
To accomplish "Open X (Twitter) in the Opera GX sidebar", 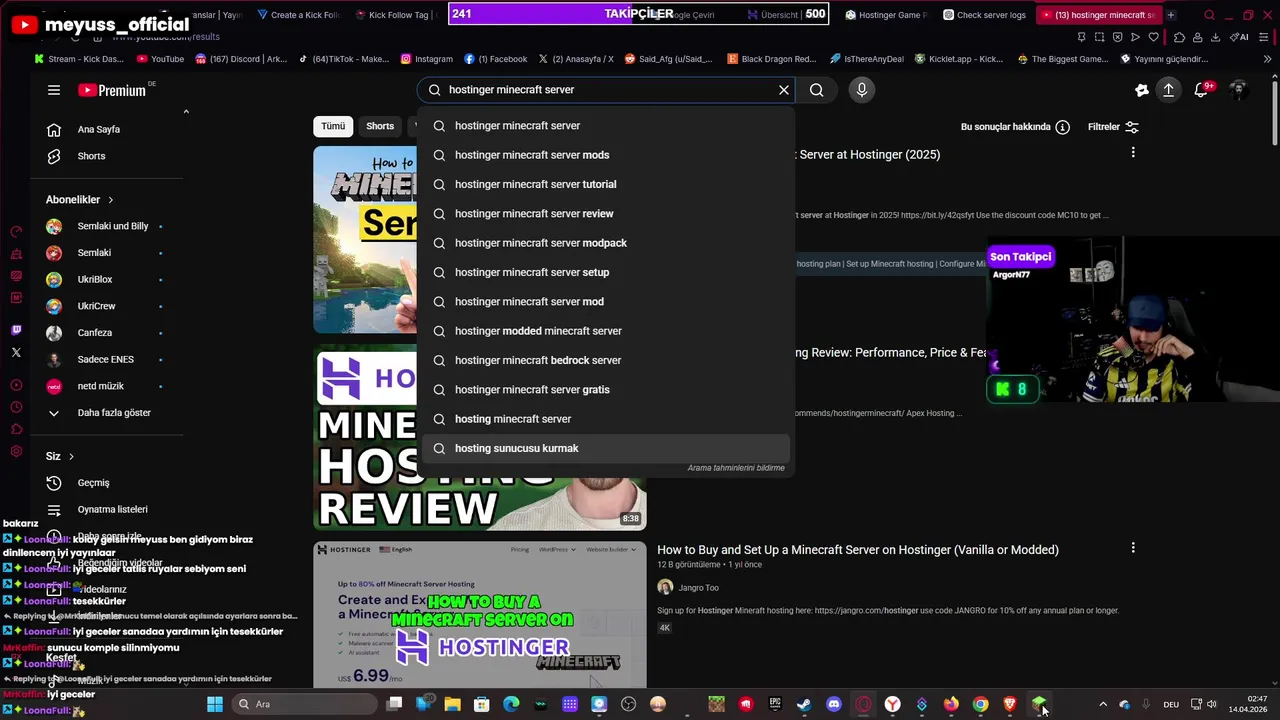I will click(16, 352).
